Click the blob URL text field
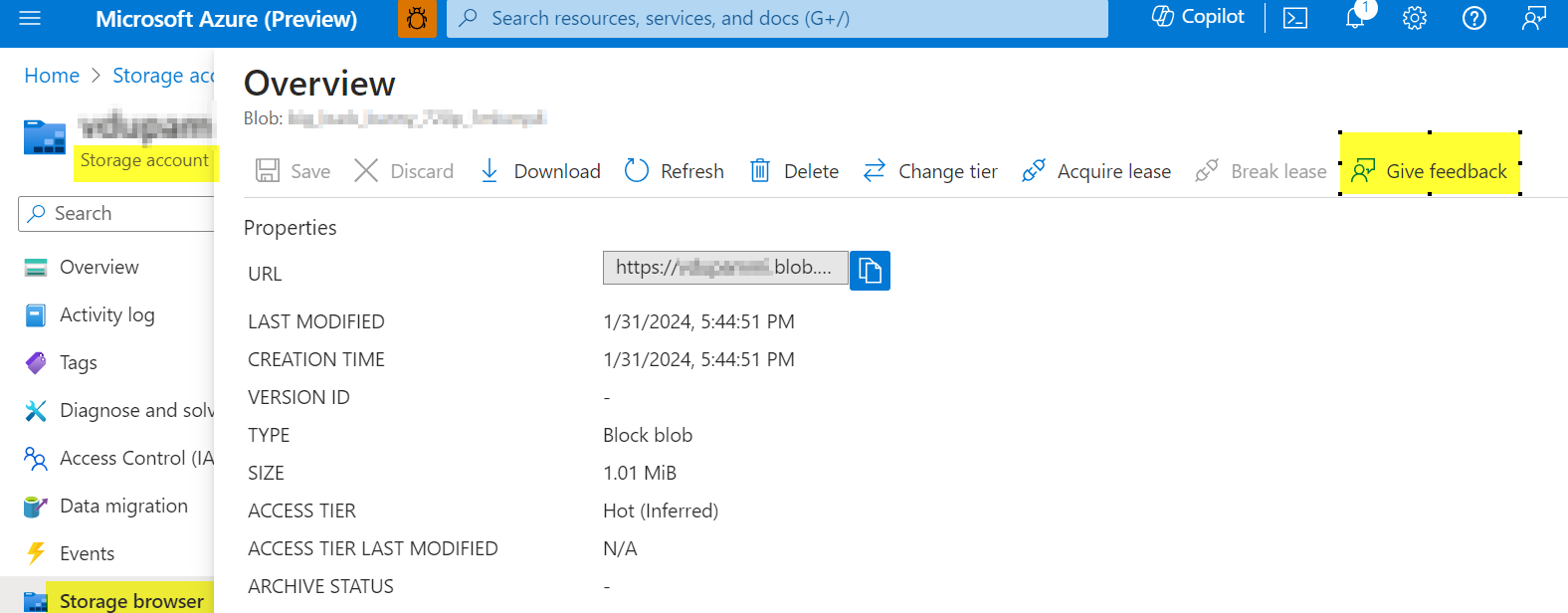1568x613 pixels. [725, 268]
